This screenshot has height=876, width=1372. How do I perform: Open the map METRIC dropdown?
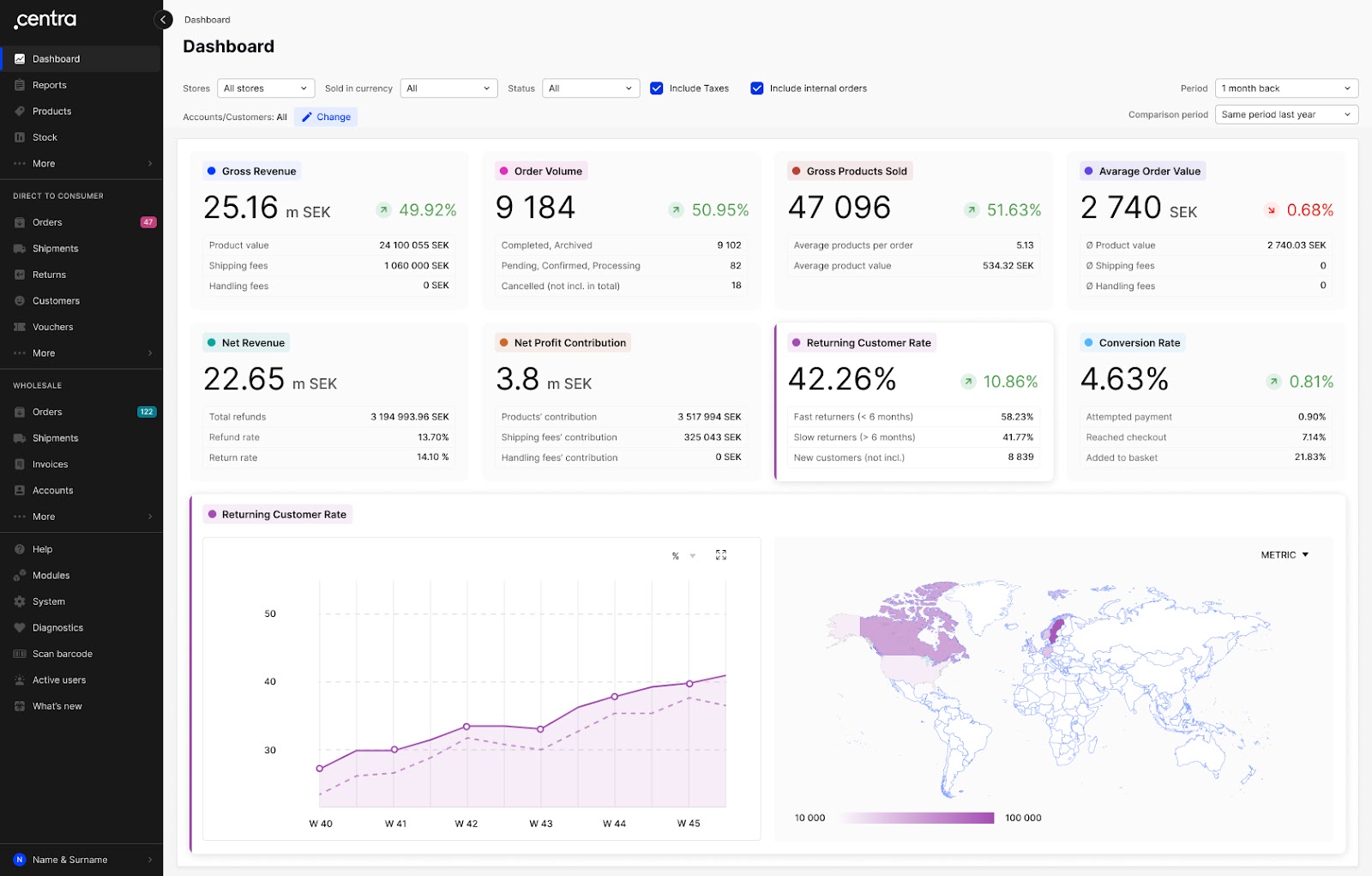click(1285, 555)
